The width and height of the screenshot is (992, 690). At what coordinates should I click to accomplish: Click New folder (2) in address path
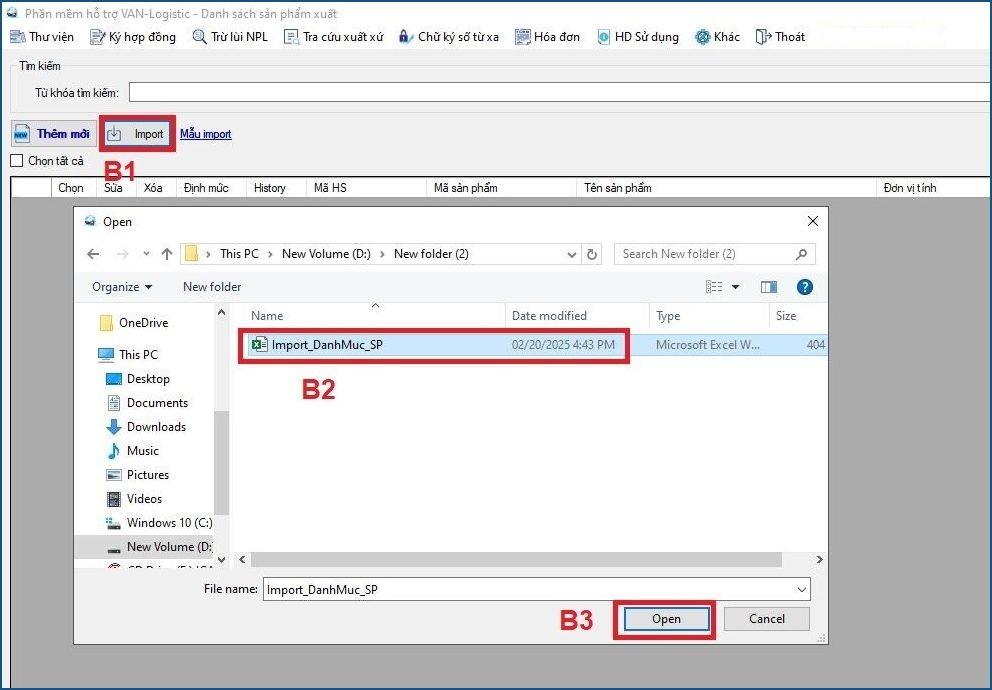coord(431,254)
